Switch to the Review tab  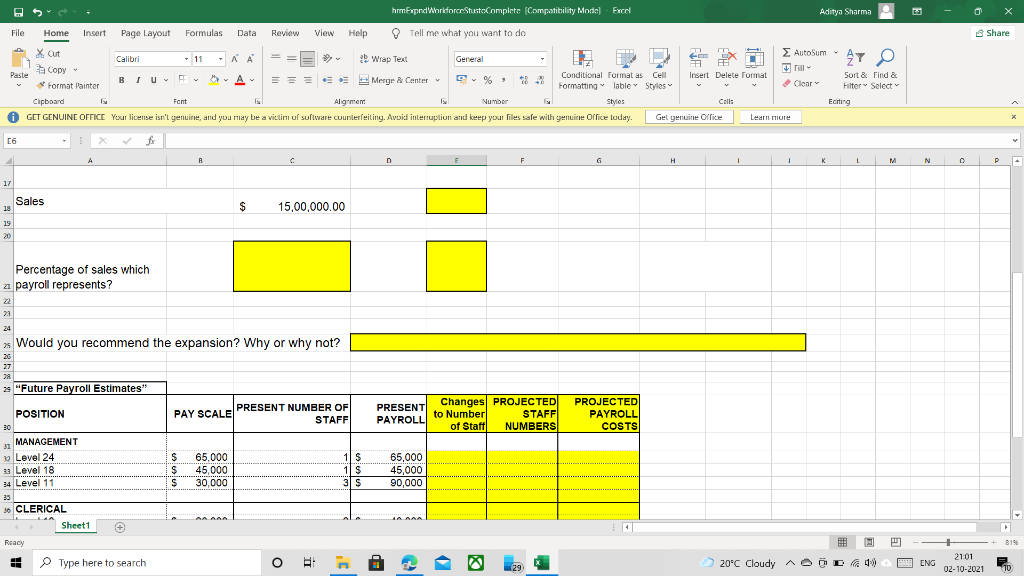click(285, 33)
